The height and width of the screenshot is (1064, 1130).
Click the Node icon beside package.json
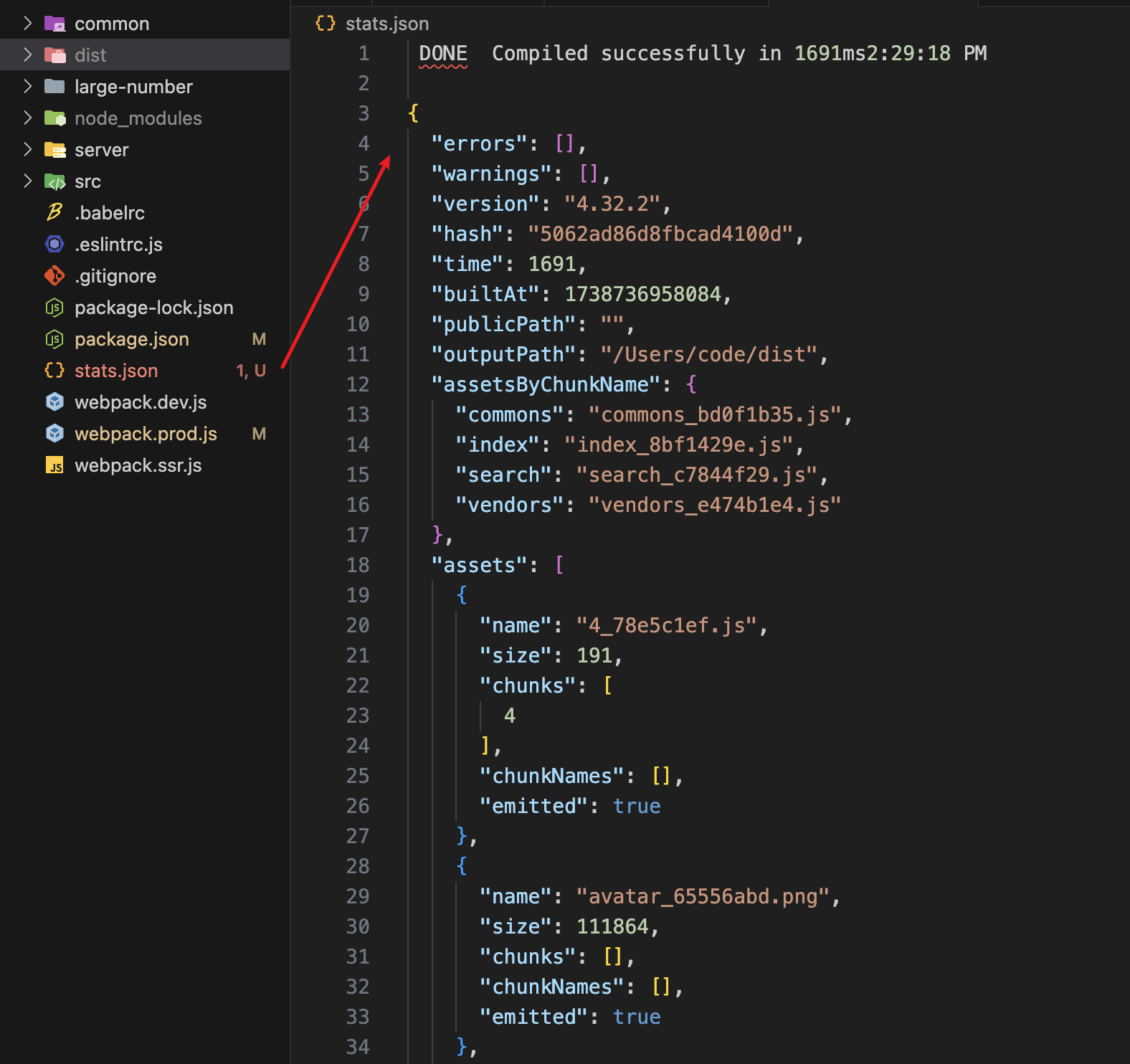[x=54, y=339]
